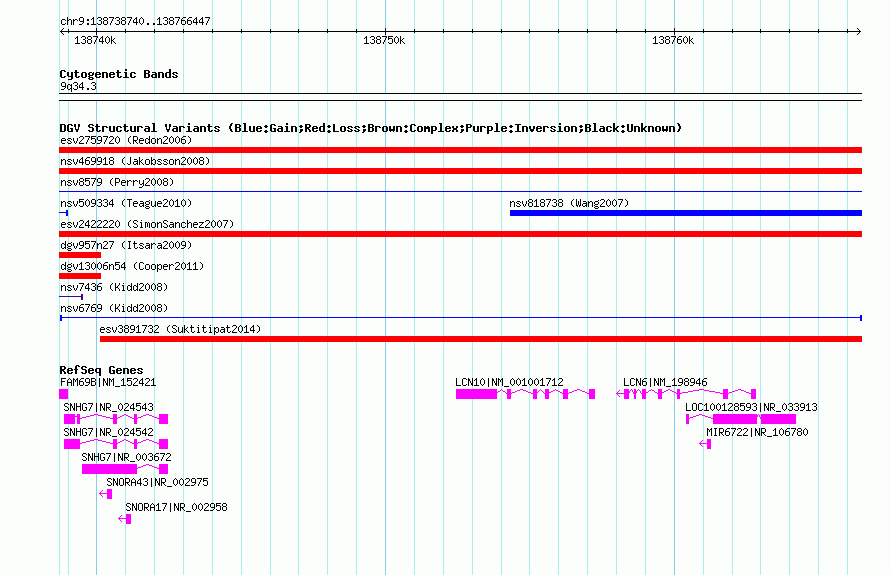This screenshot has height=575, width=890.
Task: Click the FAM69B gene exon block
Action: [x=64, y=394]
